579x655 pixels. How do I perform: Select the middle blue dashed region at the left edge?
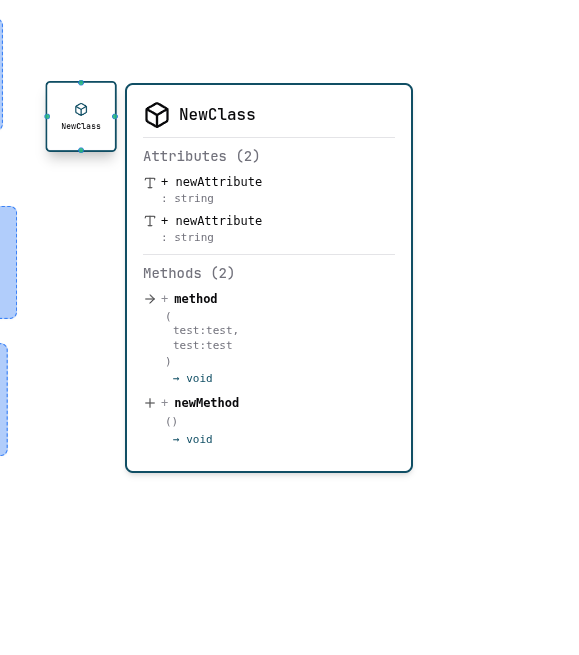click(x=8, y=262)
